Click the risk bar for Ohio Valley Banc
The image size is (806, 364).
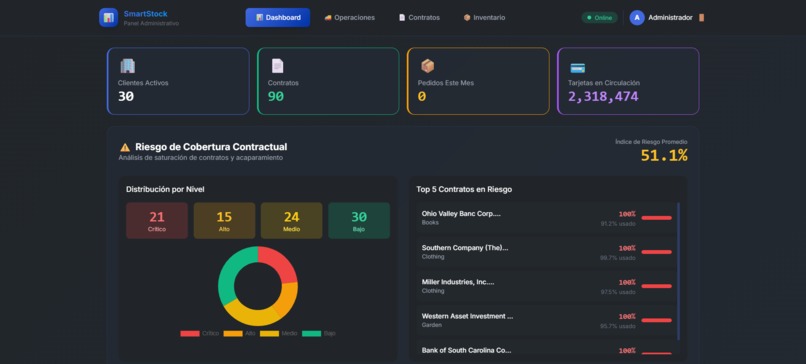(x=656, y=218)
